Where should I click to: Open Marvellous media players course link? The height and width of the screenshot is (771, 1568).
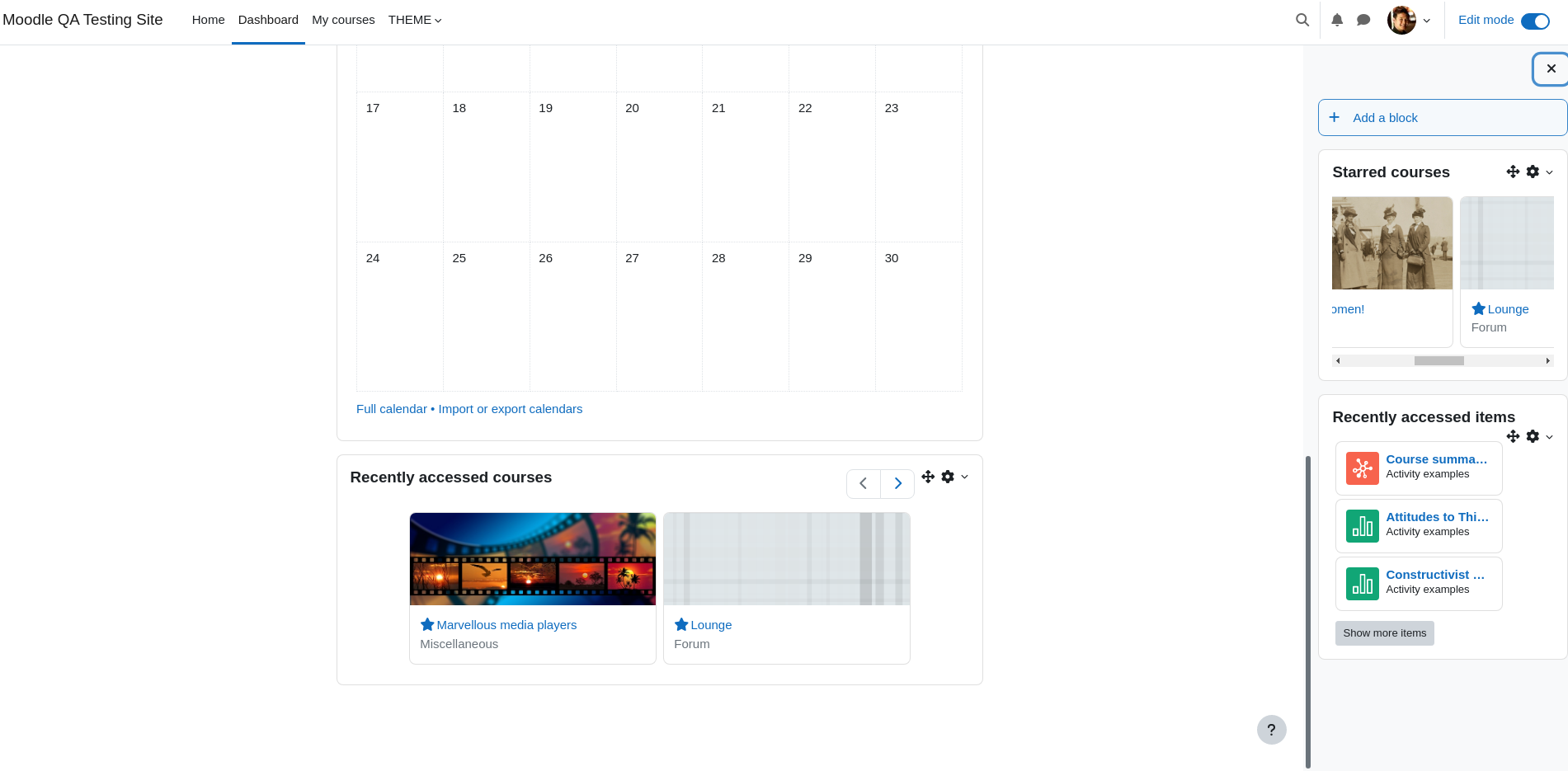click(506, 625)
